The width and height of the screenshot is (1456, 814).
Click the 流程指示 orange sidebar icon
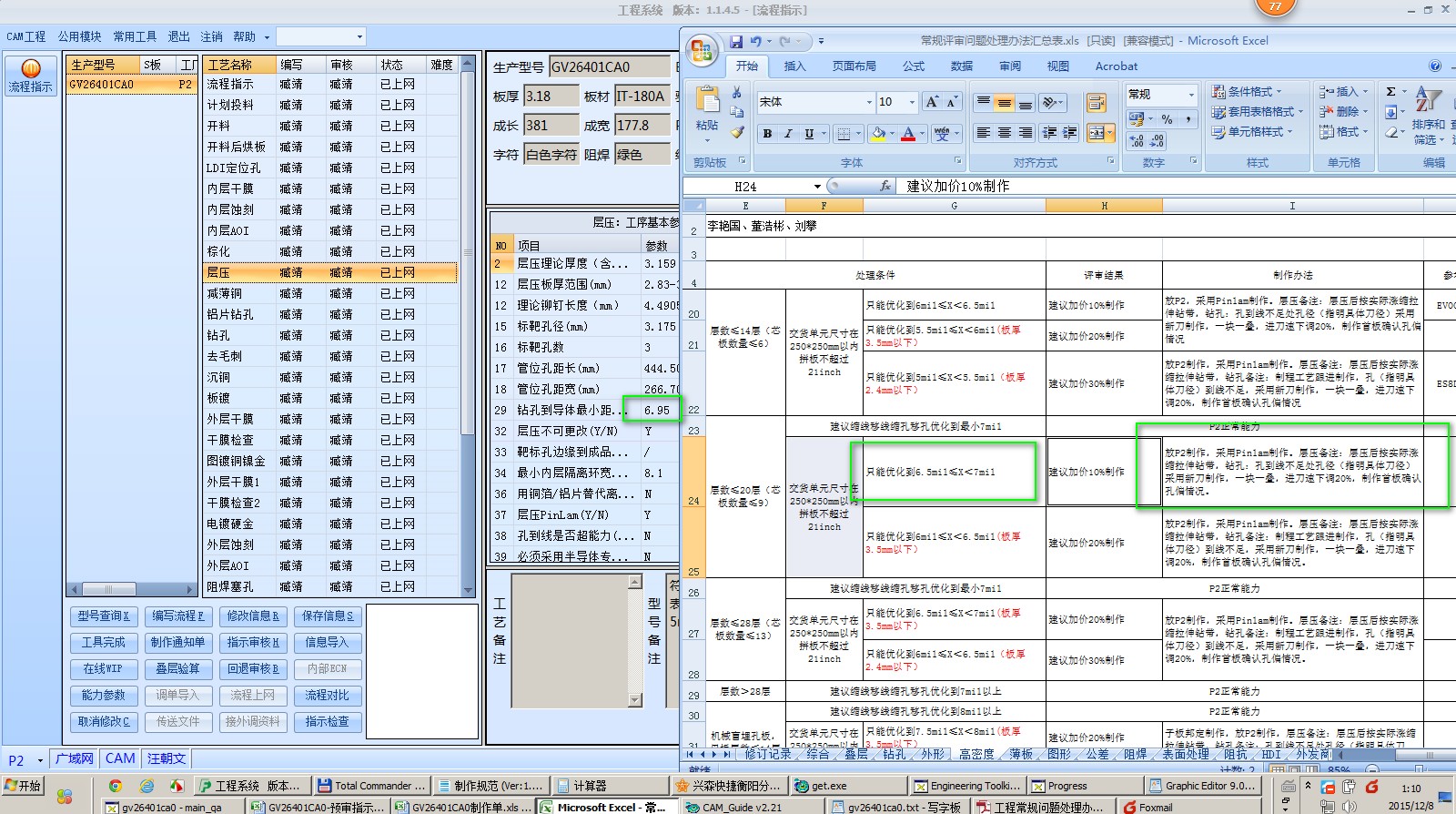(31, 76)
